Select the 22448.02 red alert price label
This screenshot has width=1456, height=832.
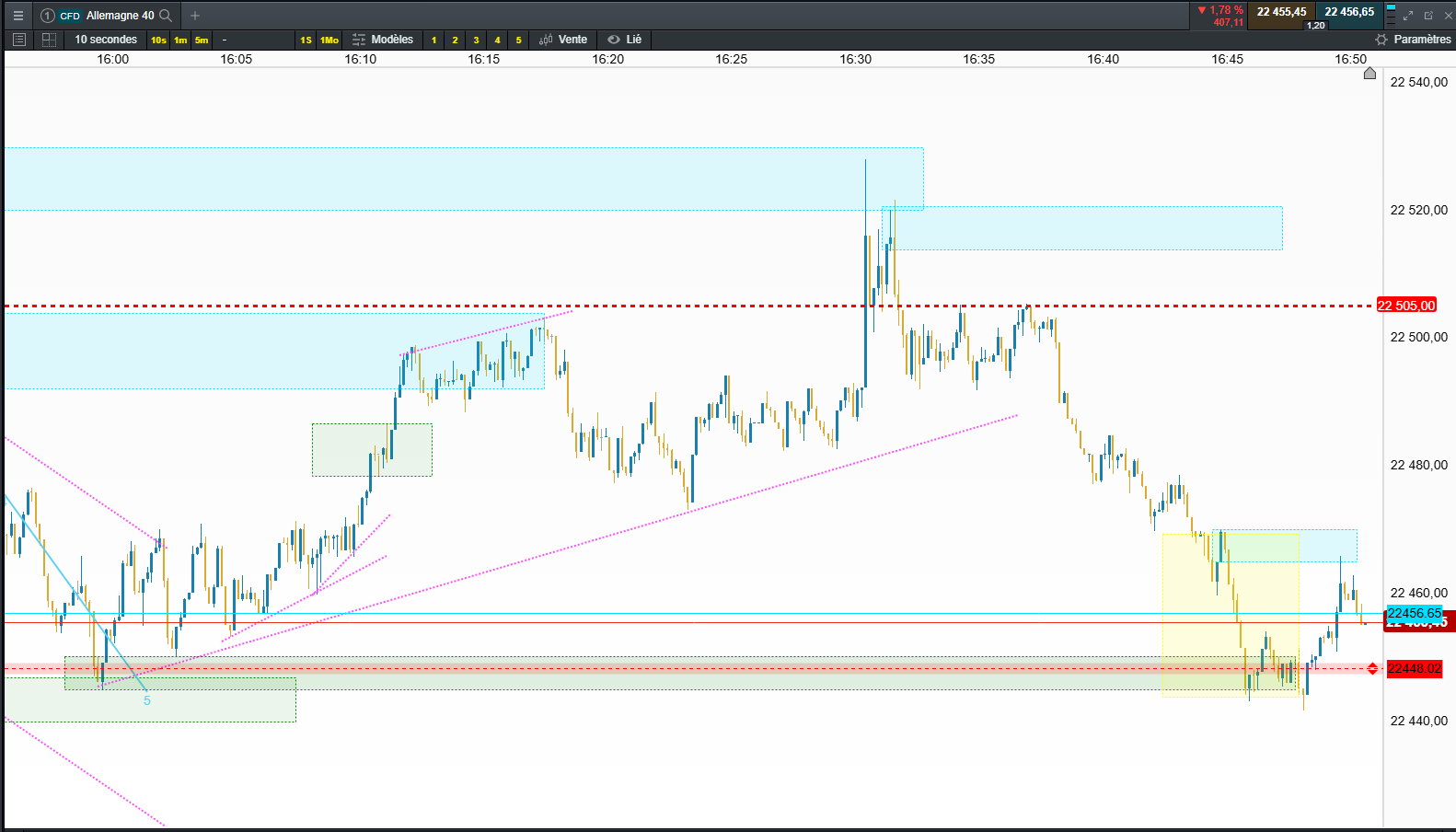pyautogui.click(x=1415, y=669)
